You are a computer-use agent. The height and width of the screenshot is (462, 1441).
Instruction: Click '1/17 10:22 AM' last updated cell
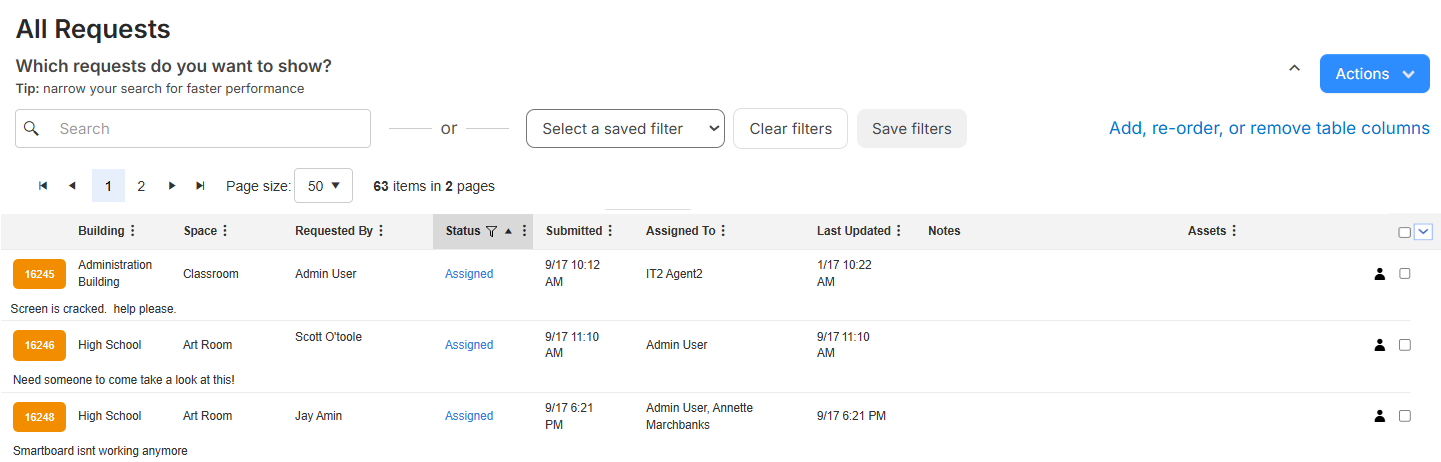coord(844,274)
